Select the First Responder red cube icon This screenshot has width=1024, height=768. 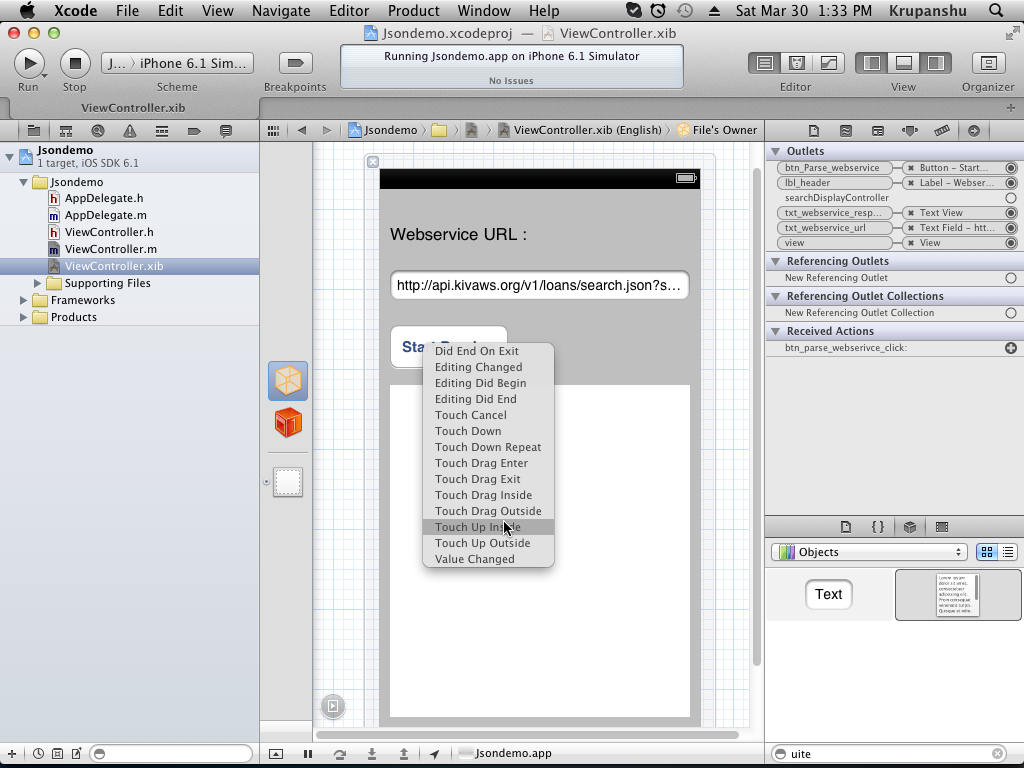pyautogui.click(x=288, y=423)
